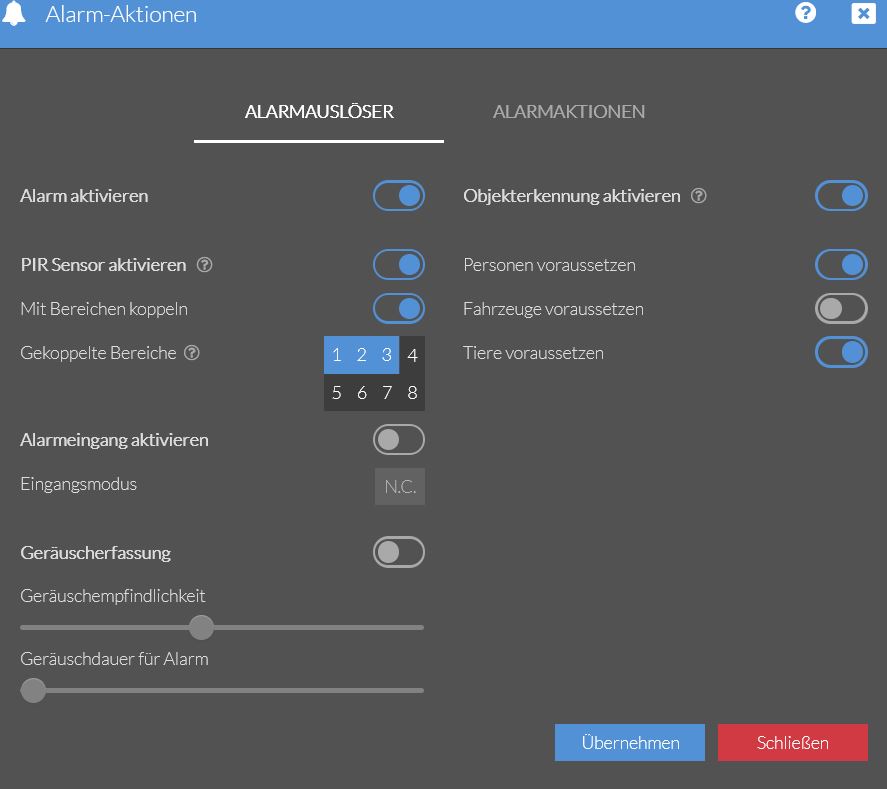Screen dimensions: 887x789
Task: Close the Alarm-Aktionen dialog with X icon
Action: (x=863, y=13)
